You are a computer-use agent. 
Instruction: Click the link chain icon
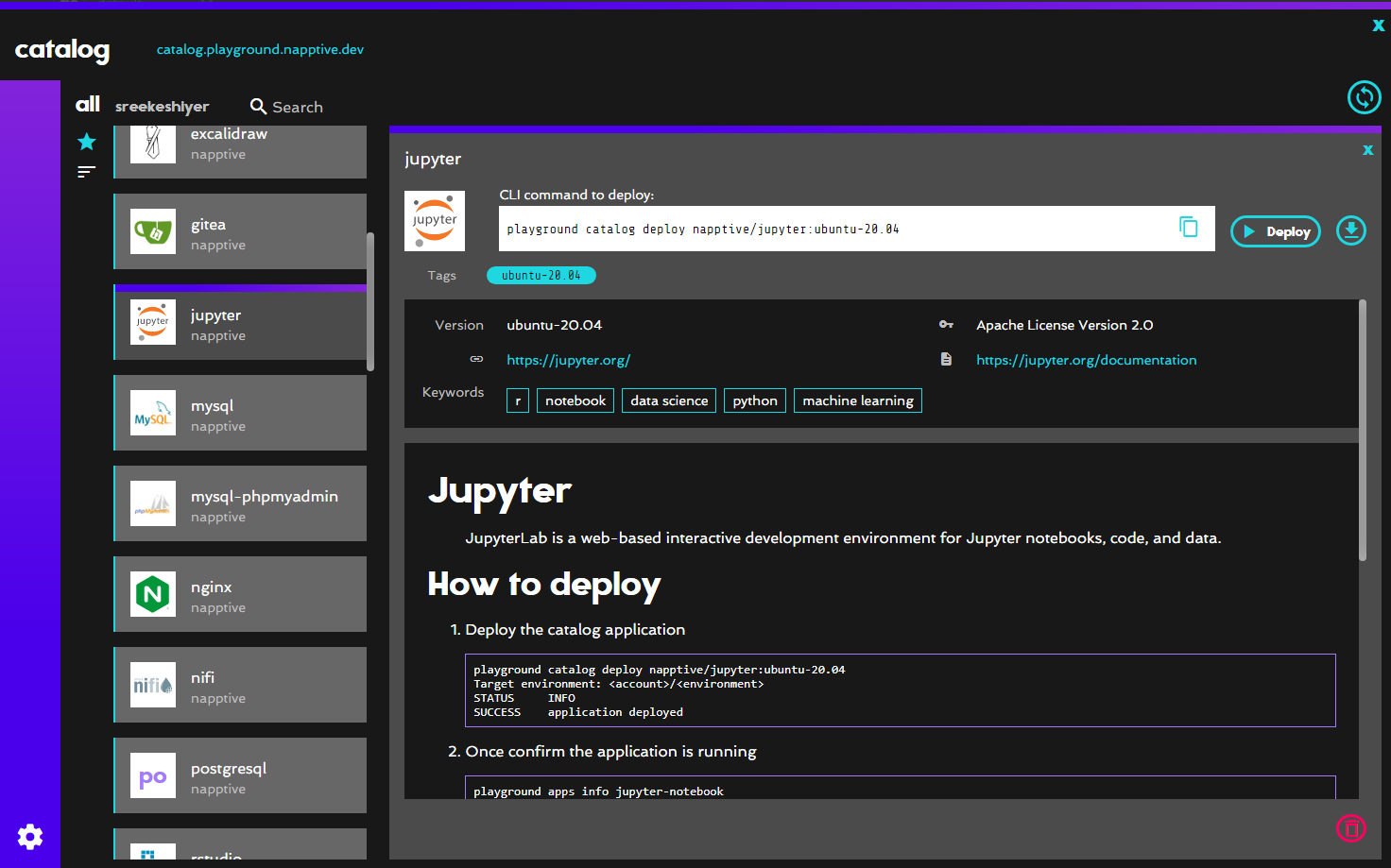click(x=476, y=359)
